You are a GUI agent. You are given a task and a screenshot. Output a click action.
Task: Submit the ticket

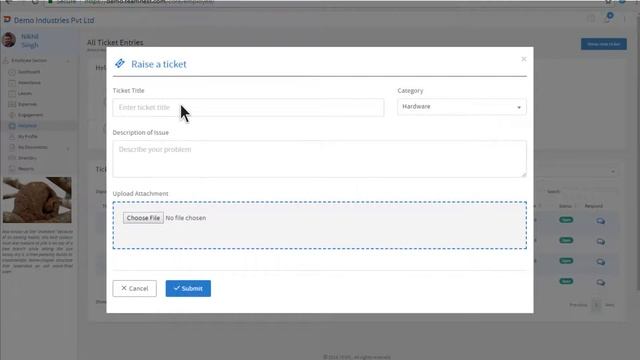pyautogui.click(x=188, y=289)
